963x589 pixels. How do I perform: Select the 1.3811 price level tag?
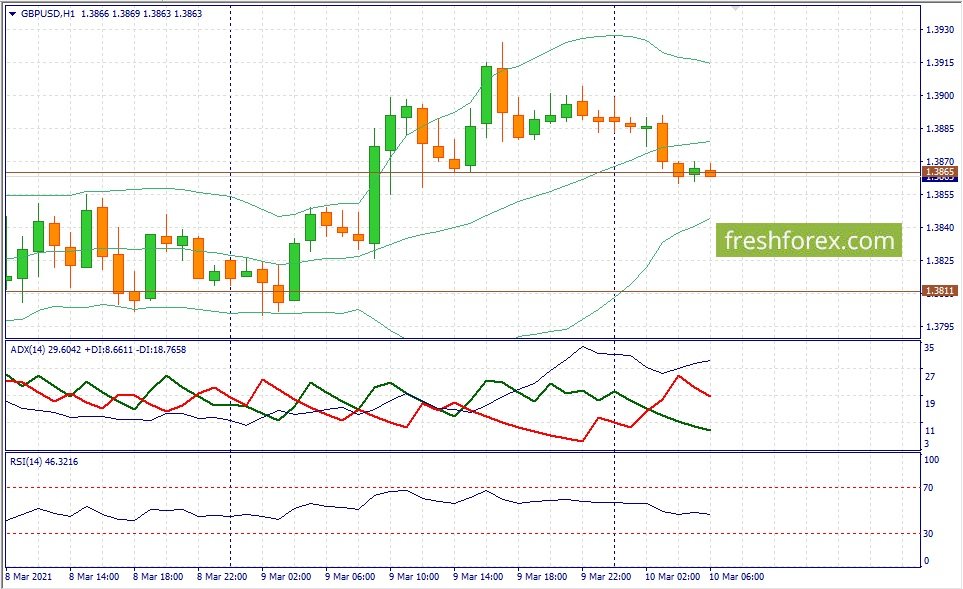click(x=940, y=291)
